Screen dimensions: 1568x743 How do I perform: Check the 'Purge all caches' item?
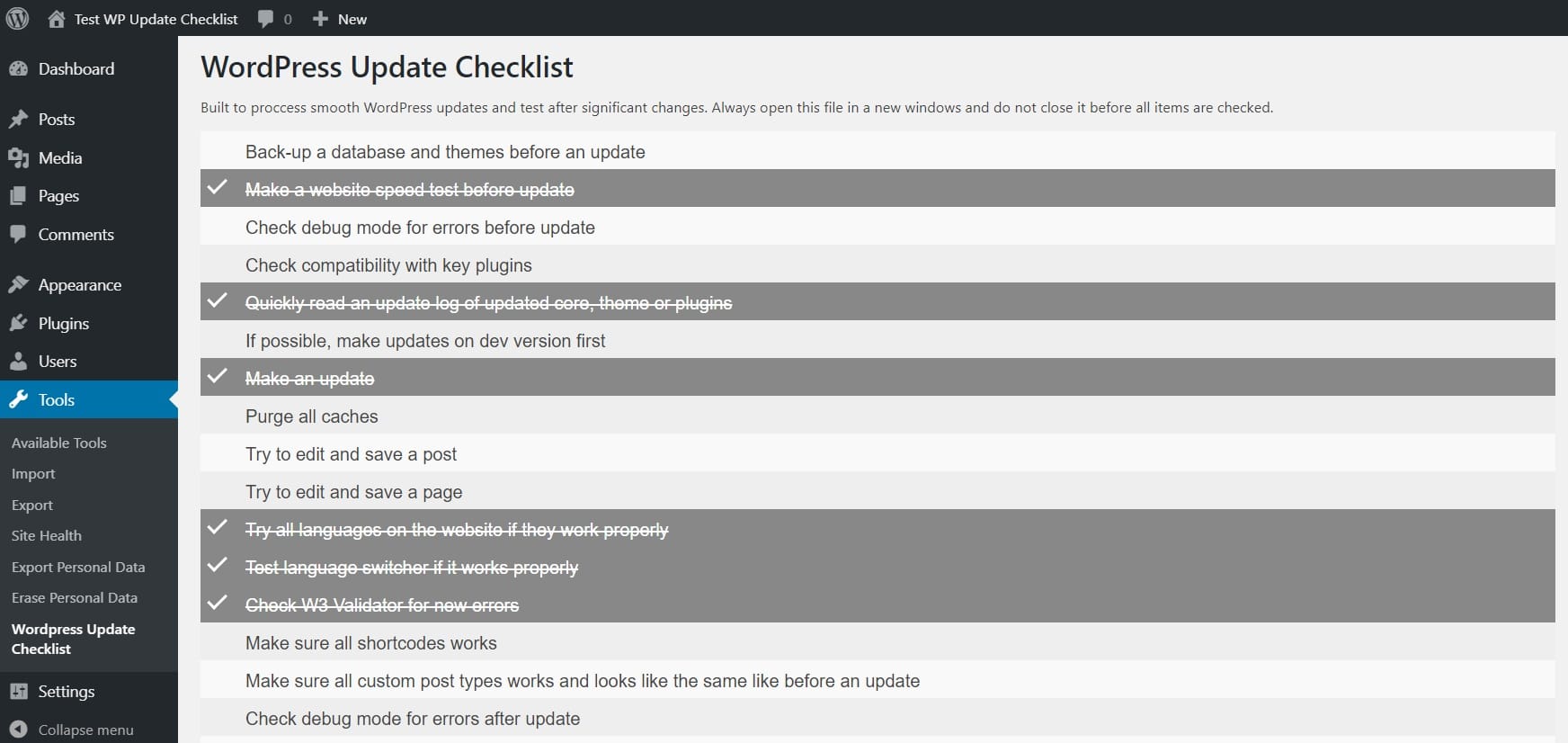(878, 416)
